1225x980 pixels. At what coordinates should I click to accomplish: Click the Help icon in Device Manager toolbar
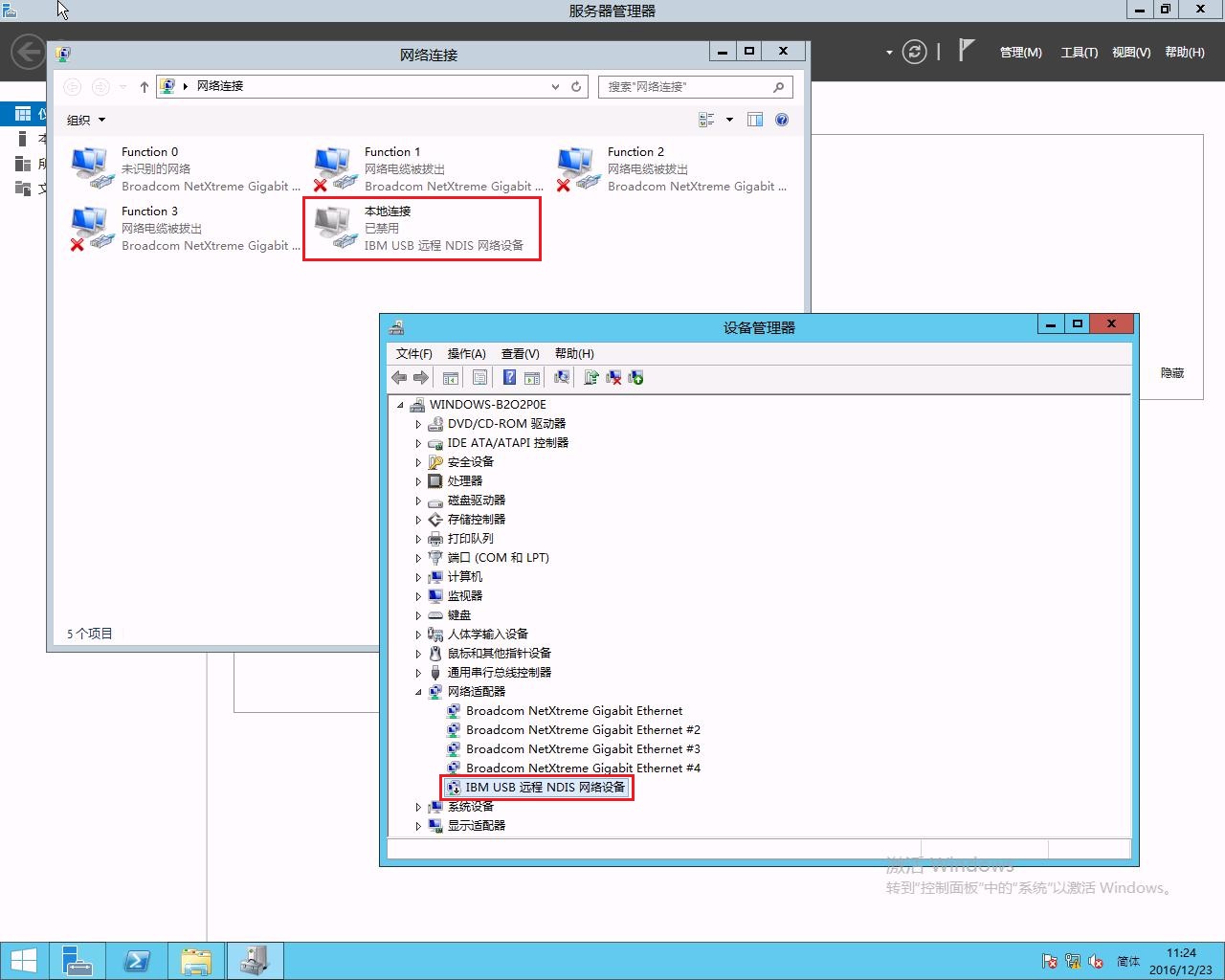click(x=508, y=377)
